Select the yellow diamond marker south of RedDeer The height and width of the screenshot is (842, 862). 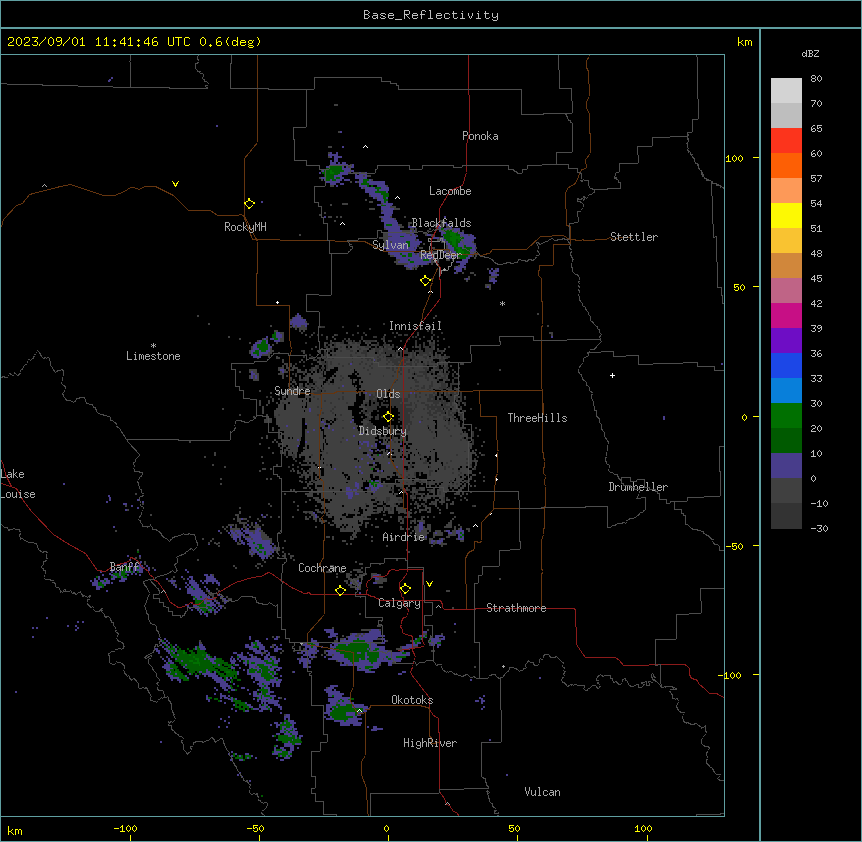click(425, 281)
